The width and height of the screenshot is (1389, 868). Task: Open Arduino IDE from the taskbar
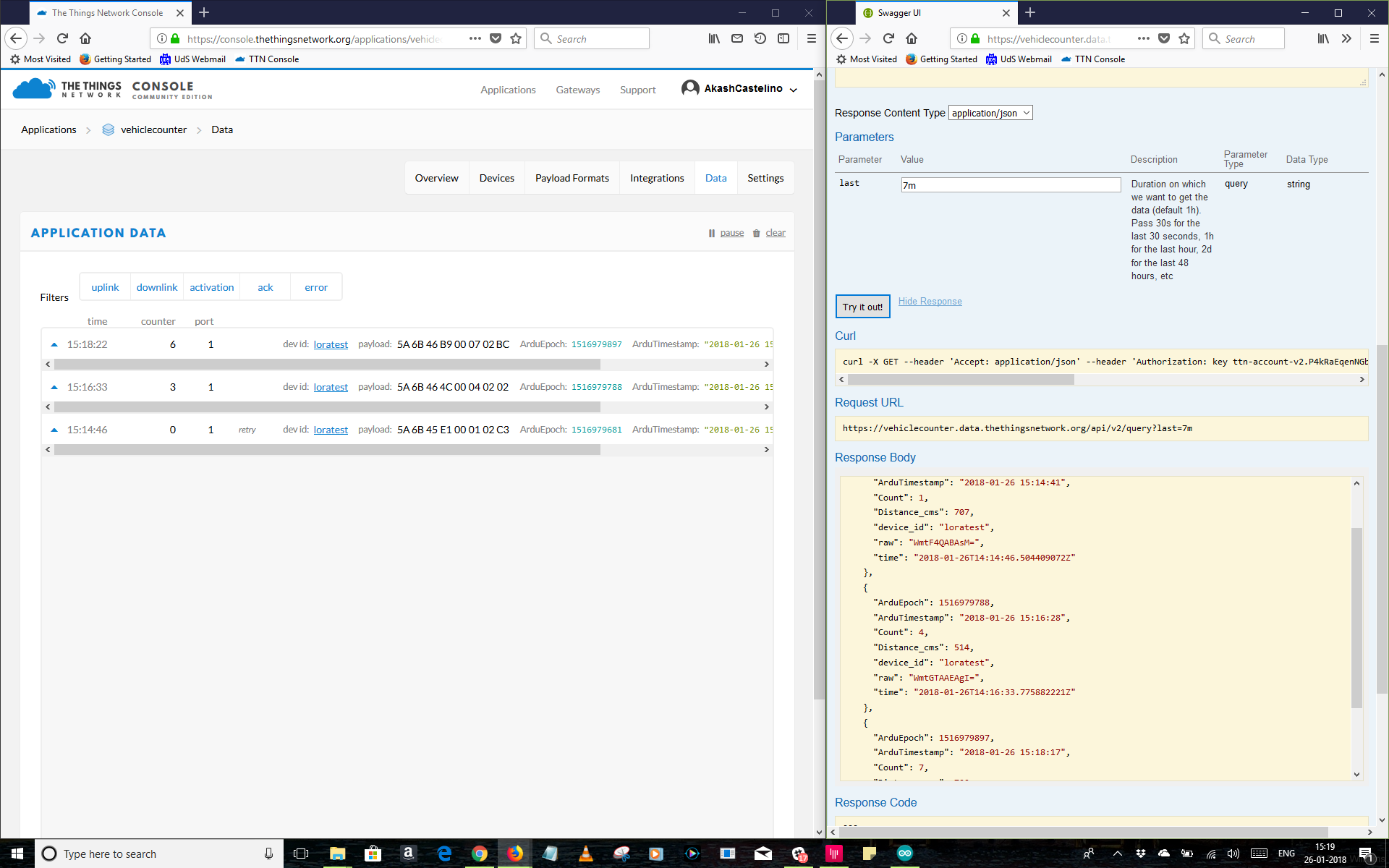click(x=904, y=854)
